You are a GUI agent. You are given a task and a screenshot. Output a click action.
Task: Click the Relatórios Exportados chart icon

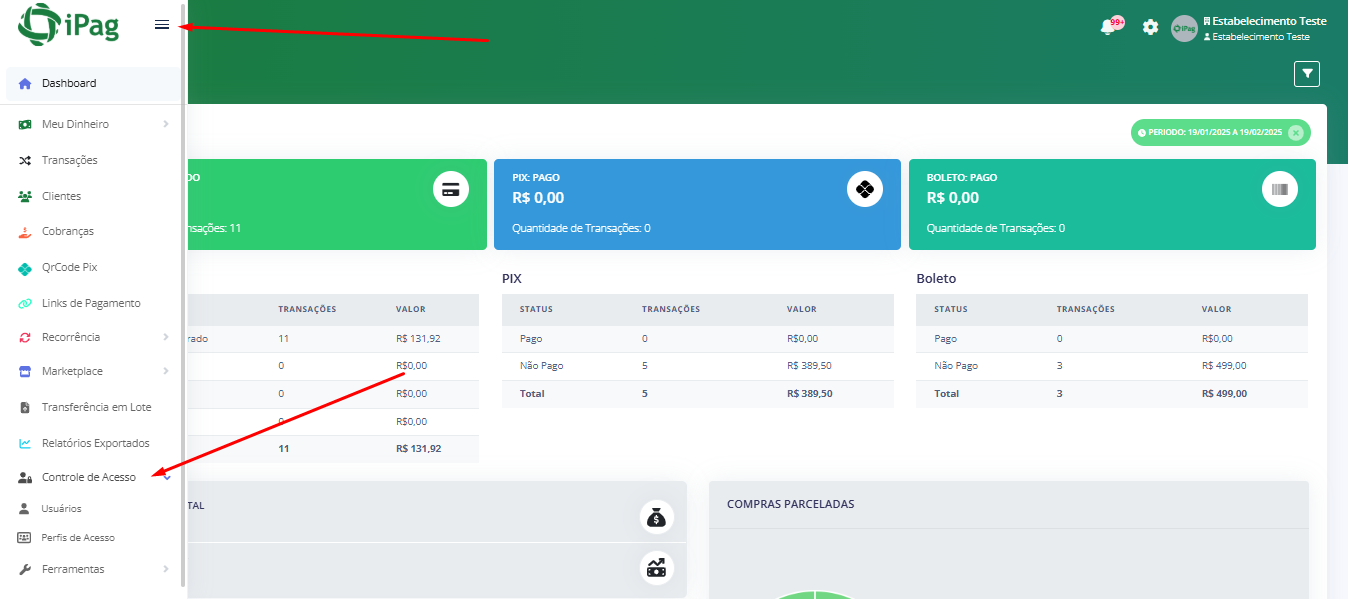pos(25,443)
